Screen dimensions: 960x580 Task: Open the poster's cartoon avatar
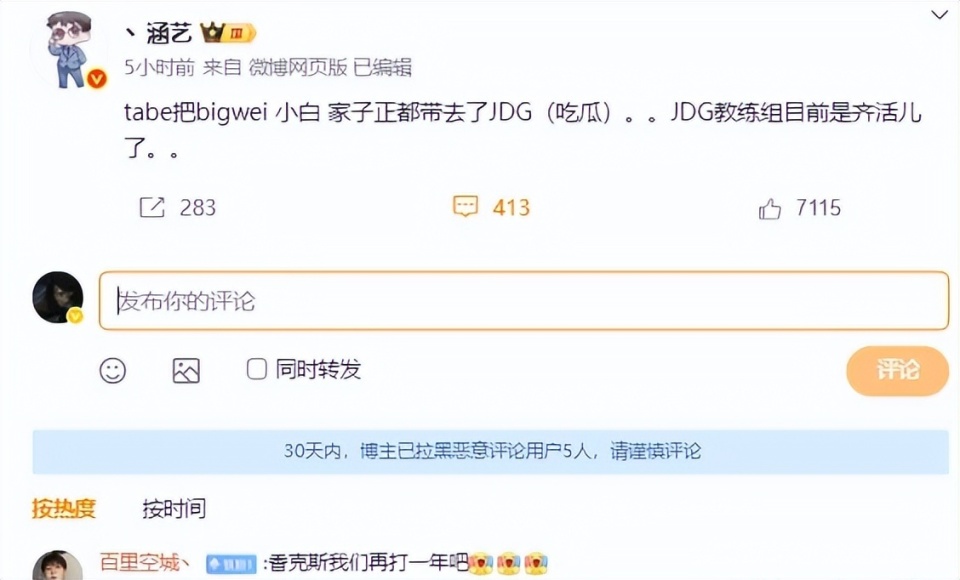(69, 50)
